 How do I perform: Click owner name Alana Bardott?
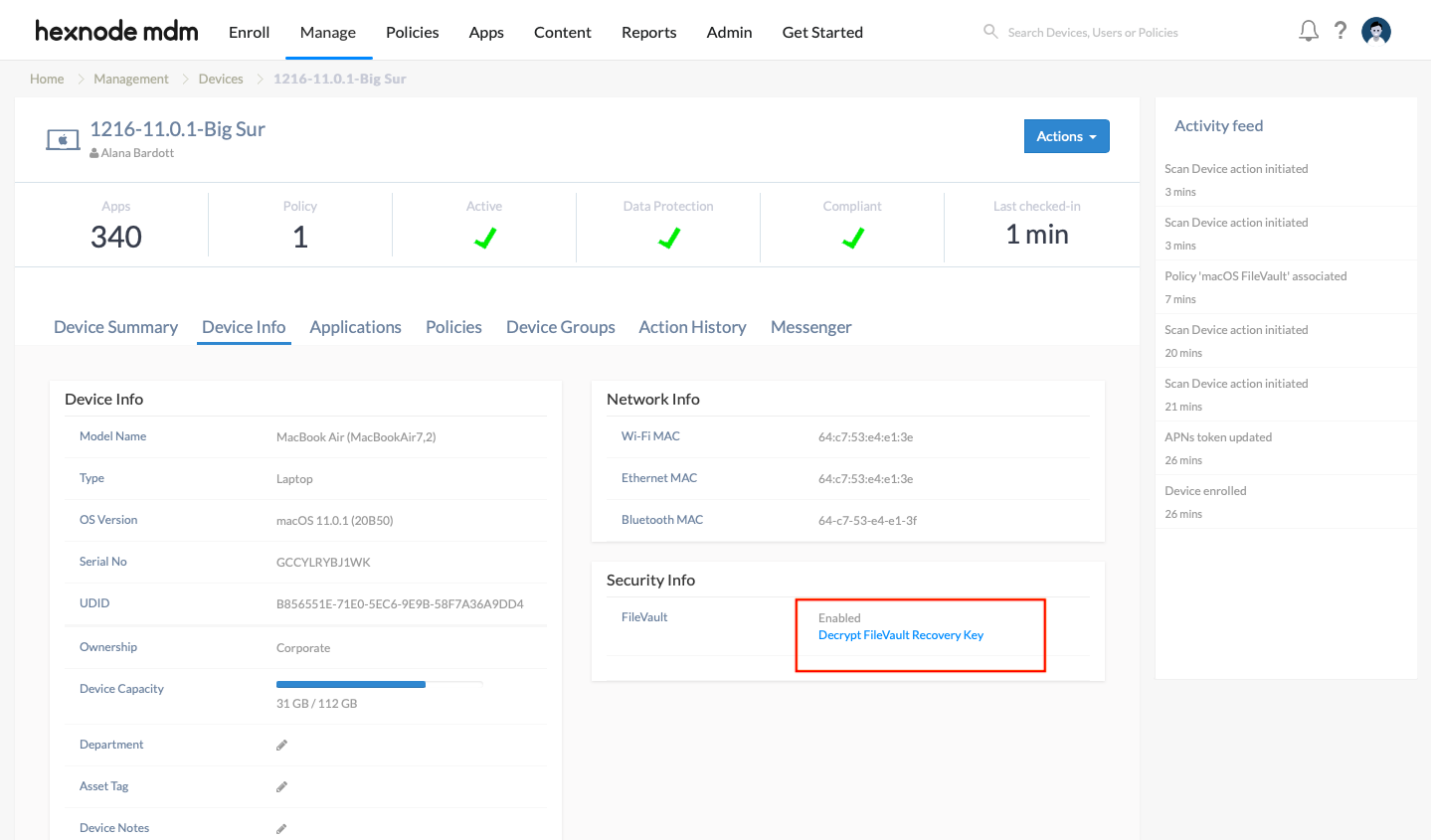(x=137, y=153)
